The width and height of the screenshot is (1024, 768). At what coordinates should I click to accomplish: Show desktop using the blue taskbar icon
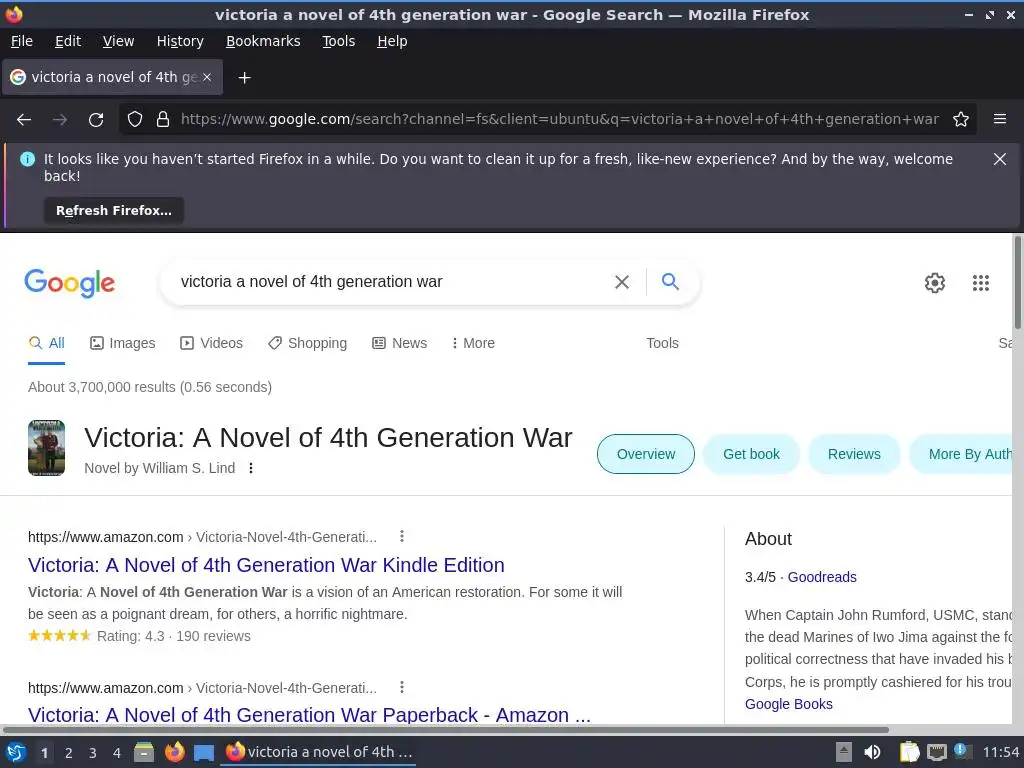tap(204, 753)
